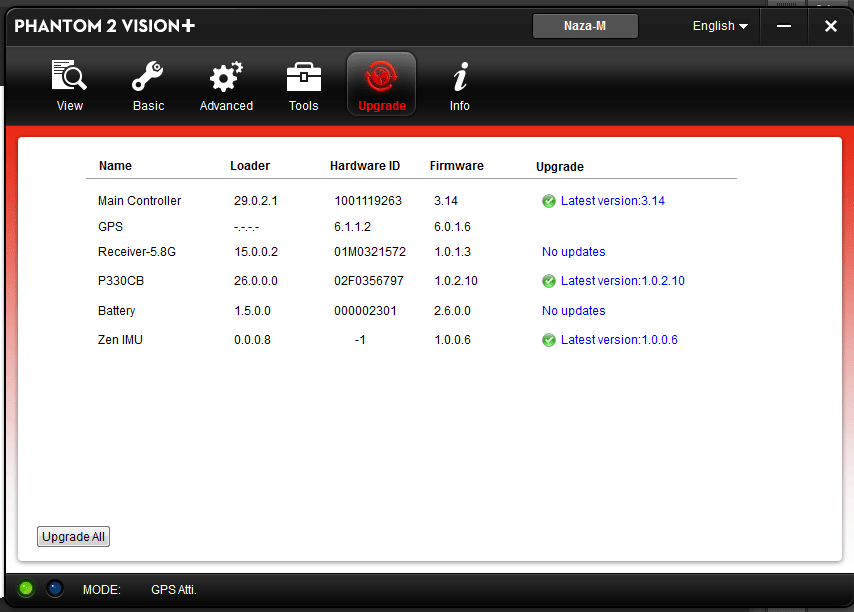The image size is (854, 612).
Task: Select the P330CB row name
Action: tap(121, 281)
